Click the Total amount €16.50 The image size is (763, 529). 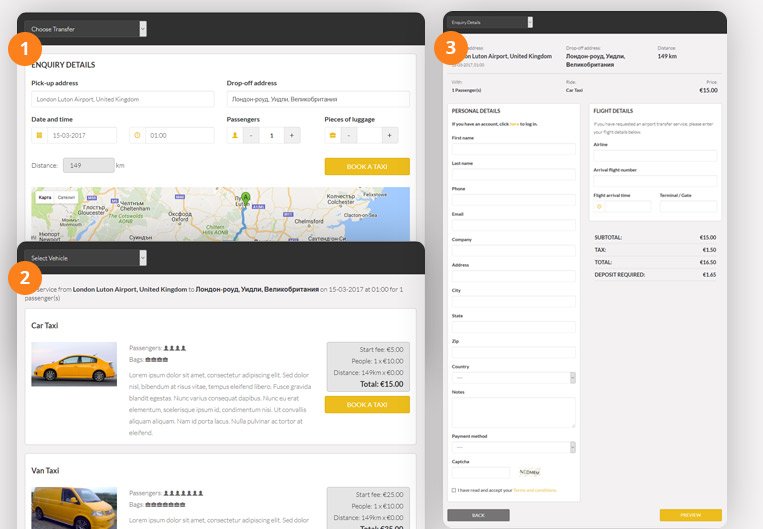708,262
